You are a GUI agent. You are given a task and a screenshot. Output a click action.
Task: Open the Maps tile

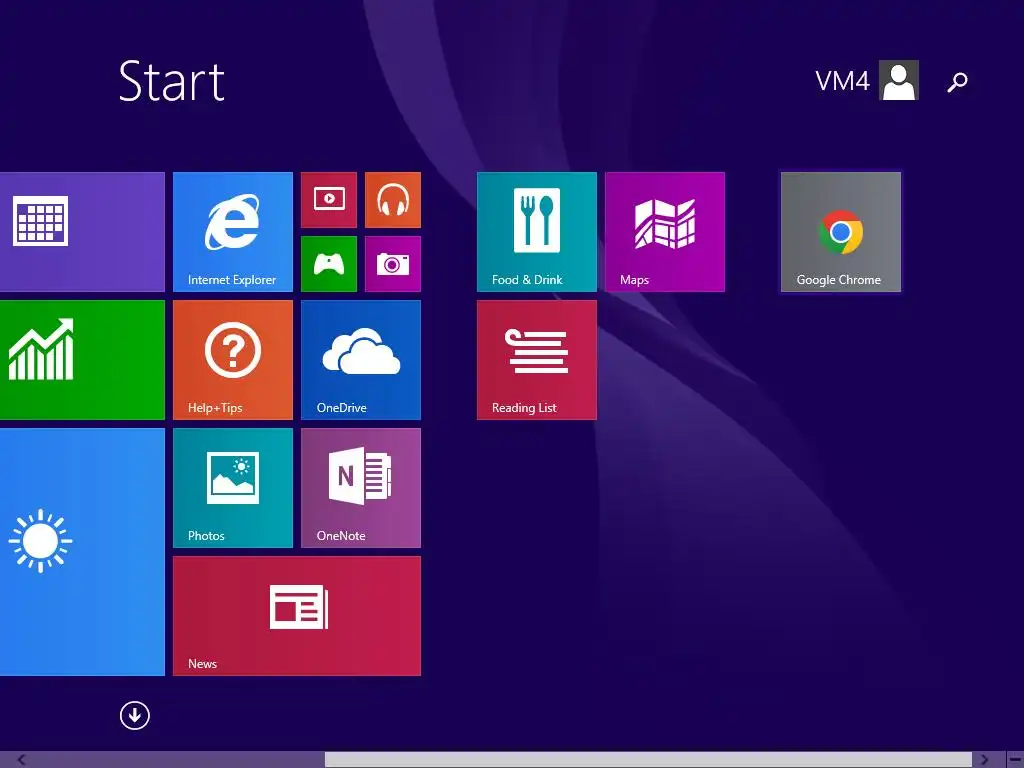(x=665, y=232)
